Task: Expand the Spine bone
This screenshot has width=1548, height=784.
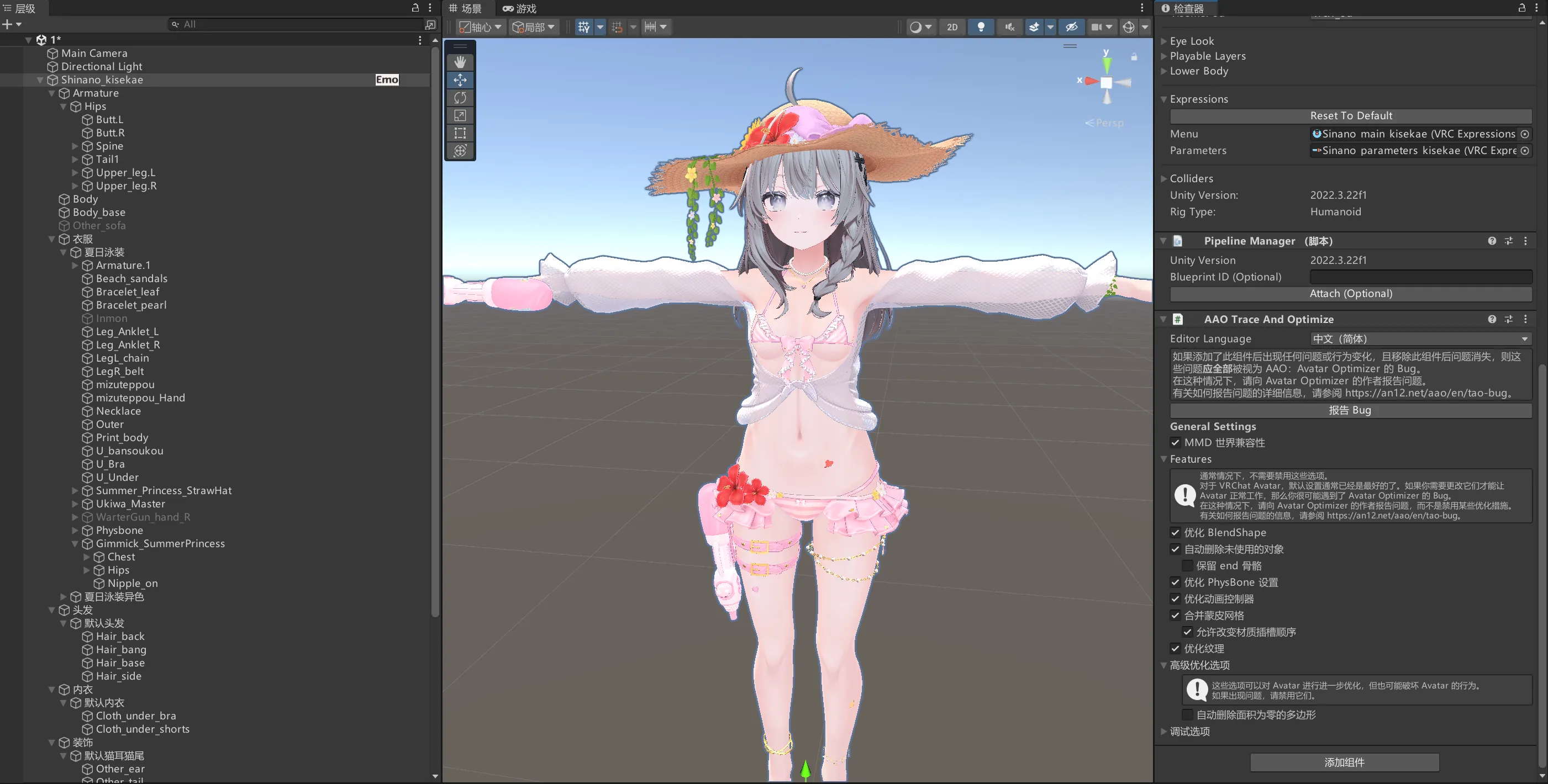Action: click(75, 146)
